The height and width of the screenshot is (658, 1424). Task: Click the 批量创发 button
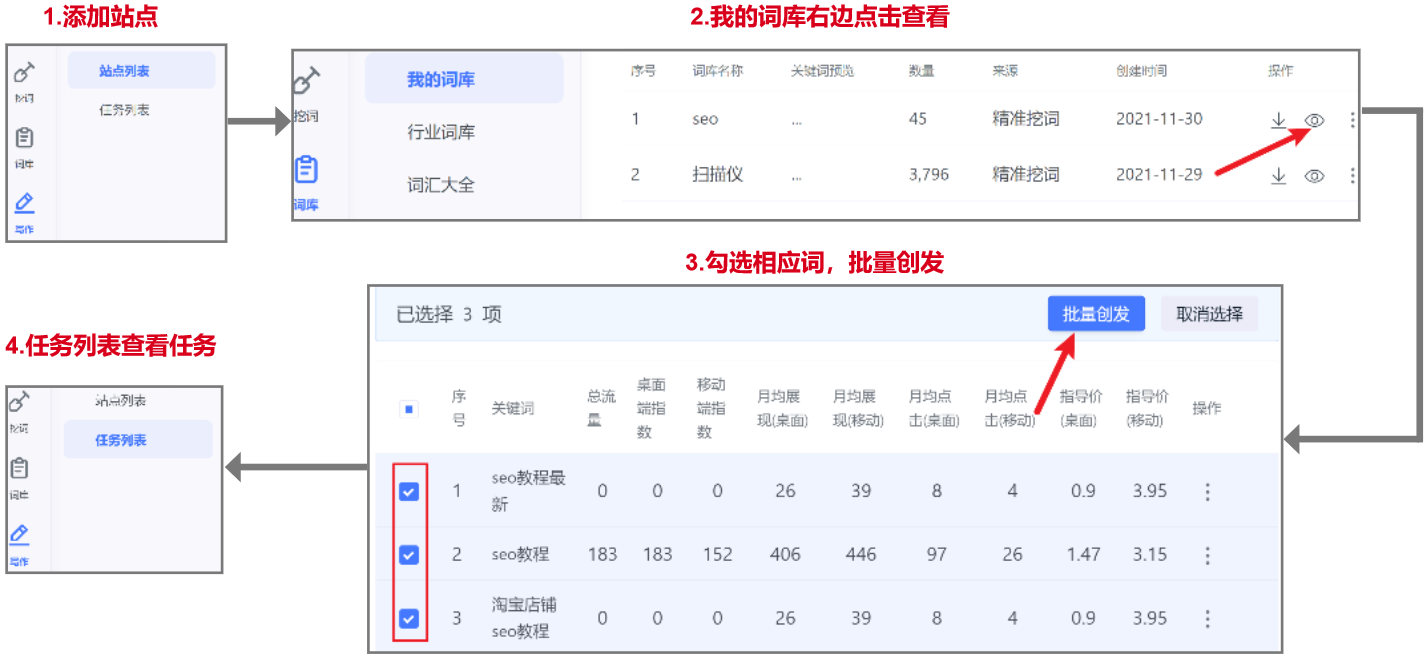(1095, 313)
